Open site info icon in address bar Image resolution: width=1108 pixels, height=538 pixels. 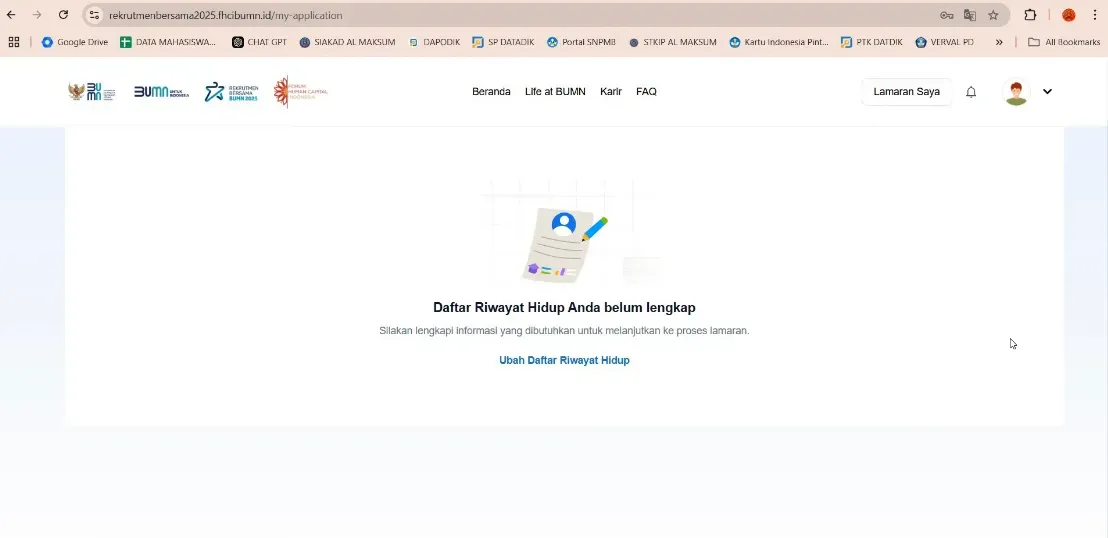(x=95, y=15)
